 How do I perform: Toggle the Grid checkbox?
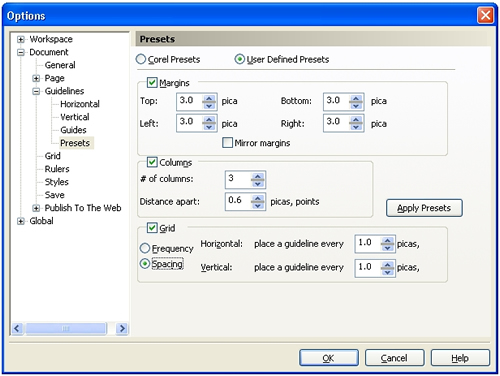[x=152, y=228]
